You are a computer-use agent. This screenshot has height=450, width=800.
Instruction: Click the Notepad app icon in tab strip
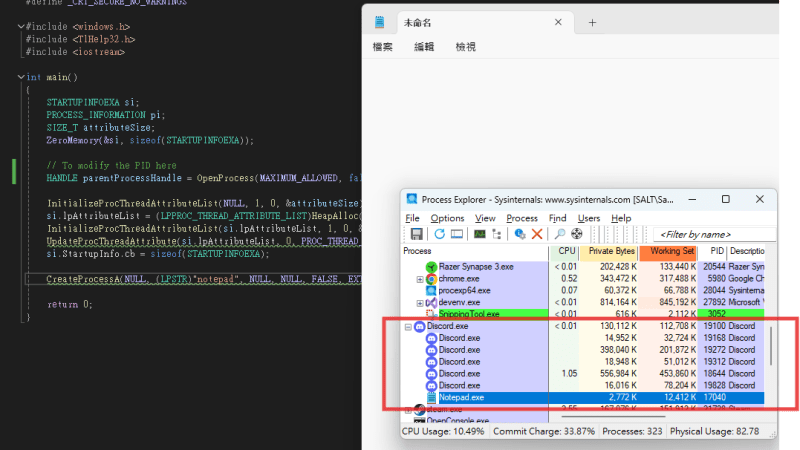[380, 22]
